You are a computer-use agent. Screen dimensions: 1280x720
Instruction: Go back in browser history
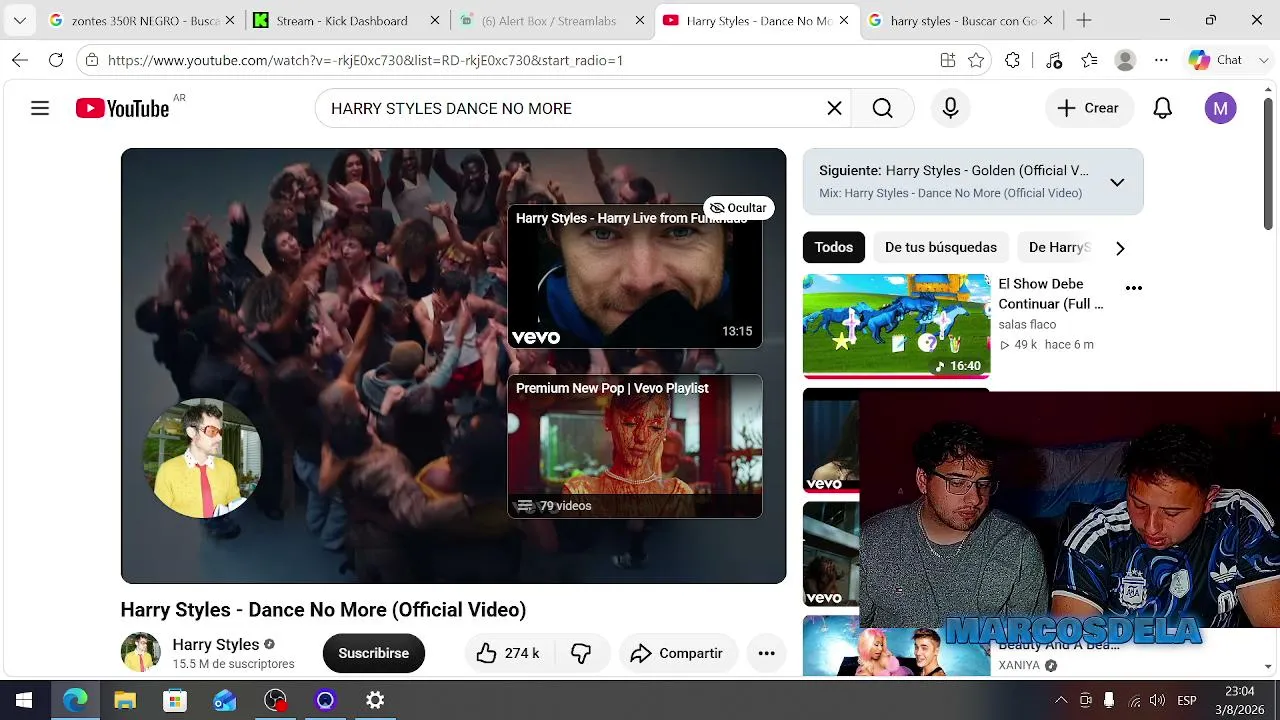coord(20,60)
